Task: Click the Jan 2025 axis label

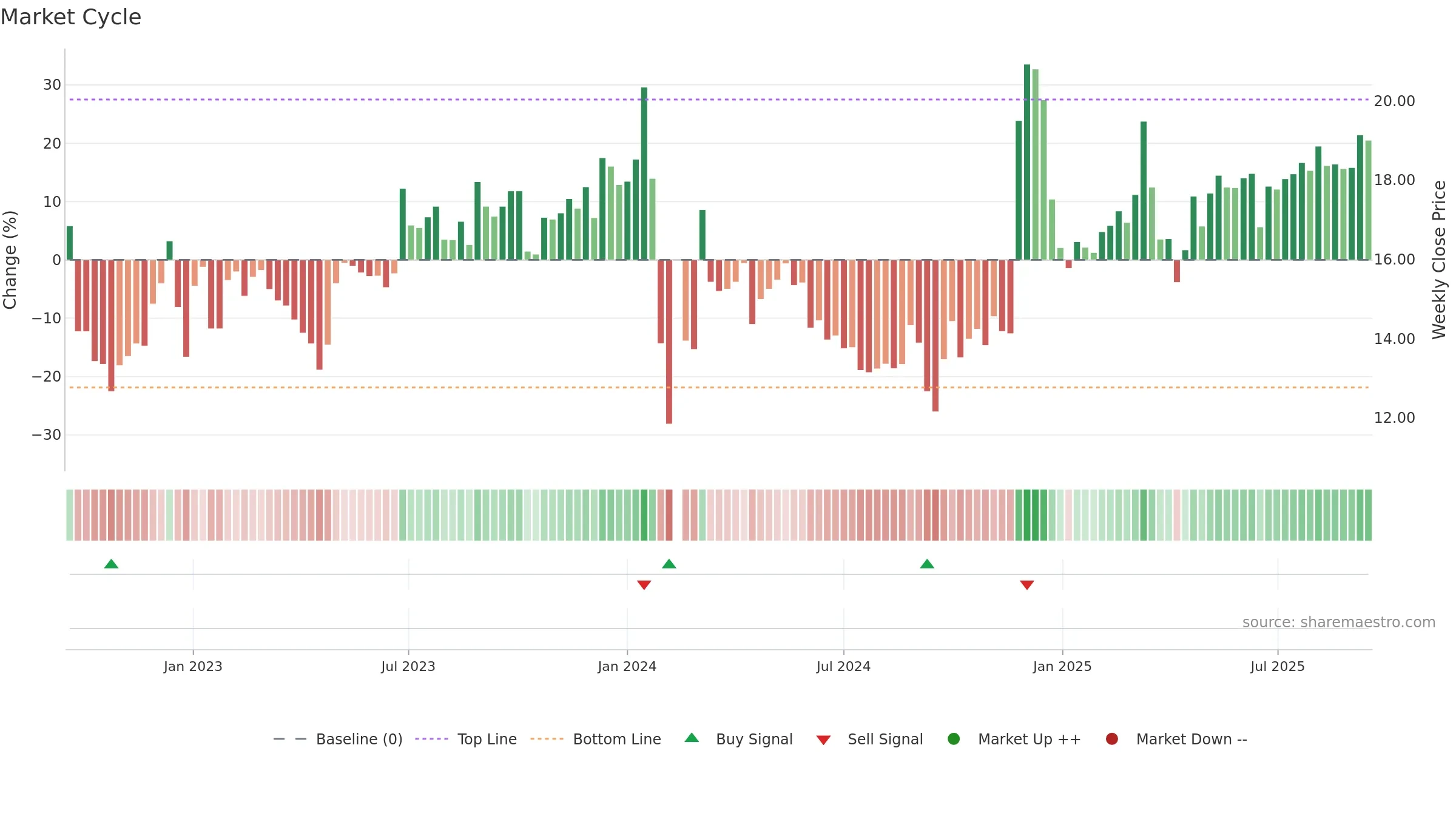Action: pos(1063,667)
